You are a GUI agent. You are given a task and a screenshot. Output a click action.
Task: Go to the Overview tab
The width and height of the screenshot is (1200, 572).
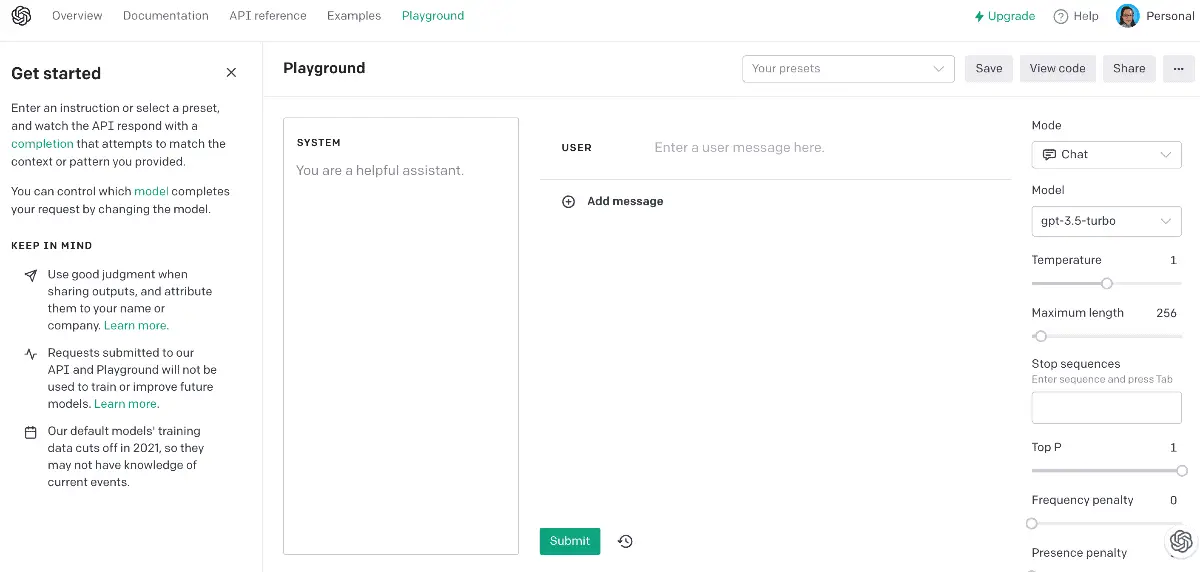[x=77, y=16]
